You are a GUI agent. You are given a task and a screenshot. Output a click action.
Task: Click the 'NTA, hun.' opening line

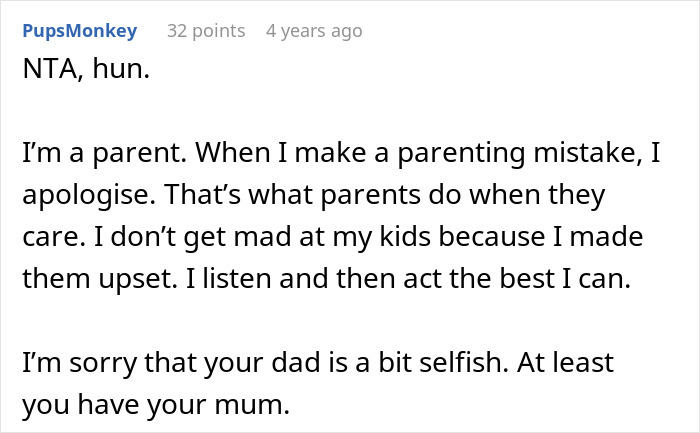tap(82, 72)
